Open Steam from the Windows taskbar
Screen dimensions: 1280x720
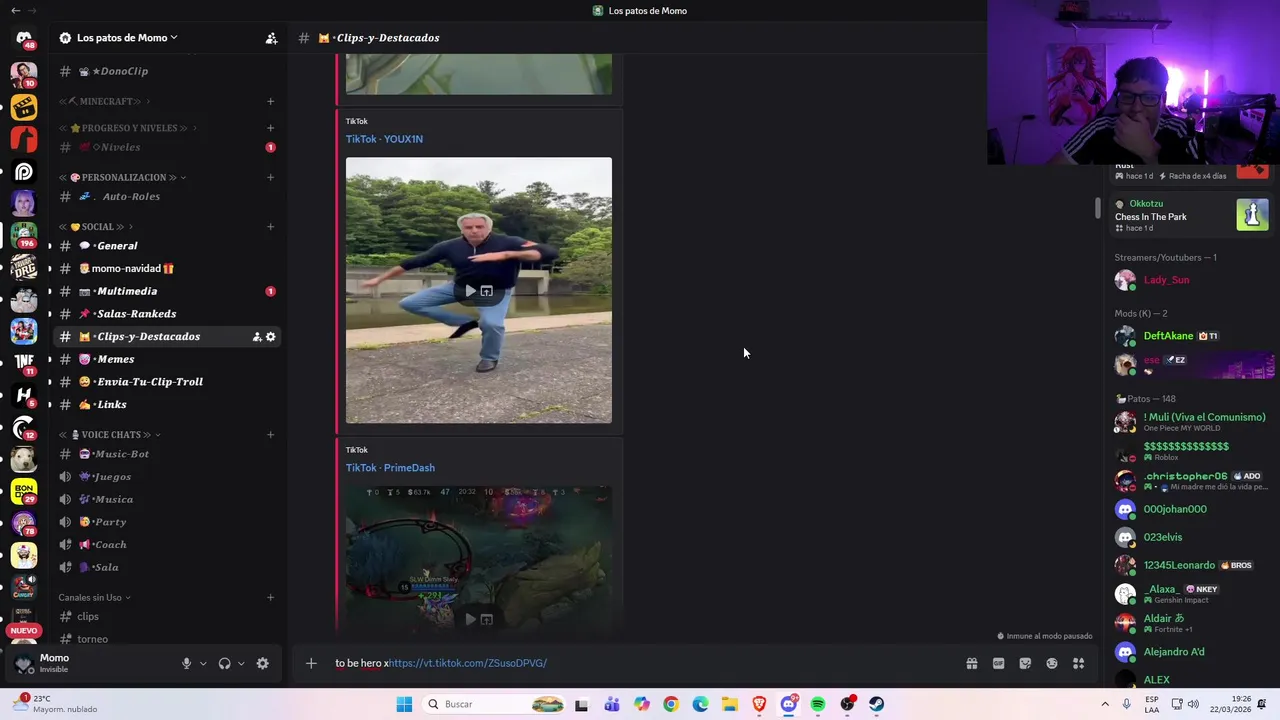click(x=876, y=704)
